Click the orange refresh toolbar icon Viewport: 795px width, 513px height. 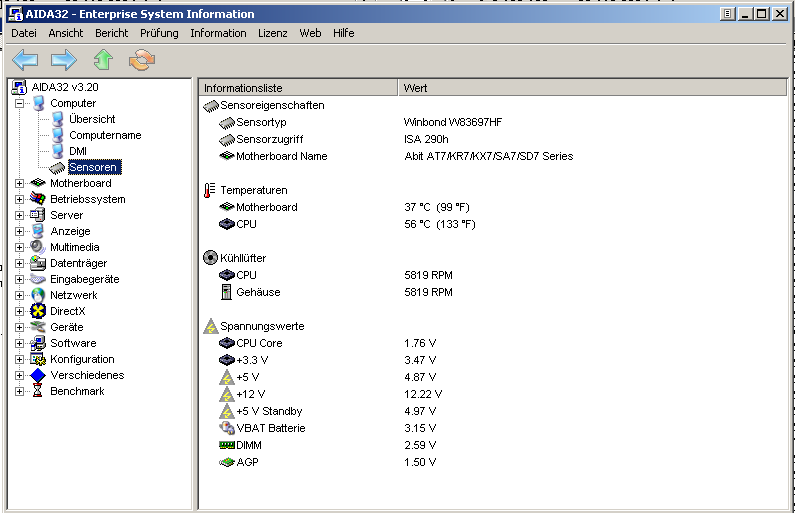[x=142, y=60]
